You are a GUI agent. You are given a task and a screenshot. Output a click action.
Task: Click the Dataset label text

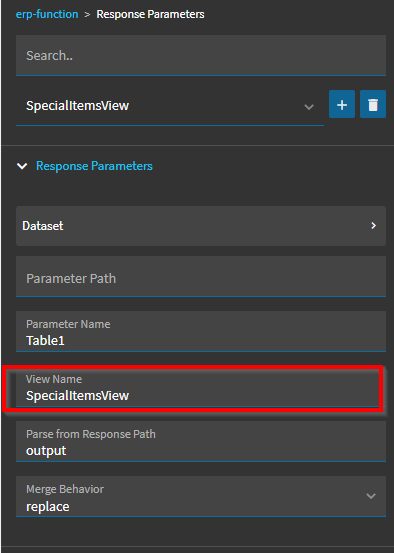[x=43, y=226]
